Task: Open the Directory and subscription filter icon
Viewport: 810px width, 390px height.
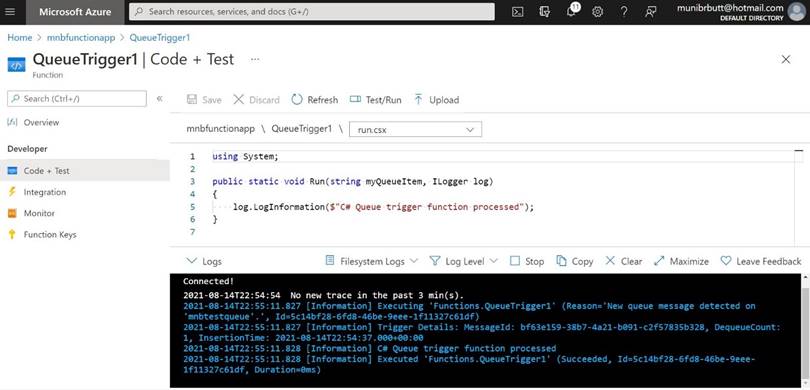Action: click(x=544, y=12)
